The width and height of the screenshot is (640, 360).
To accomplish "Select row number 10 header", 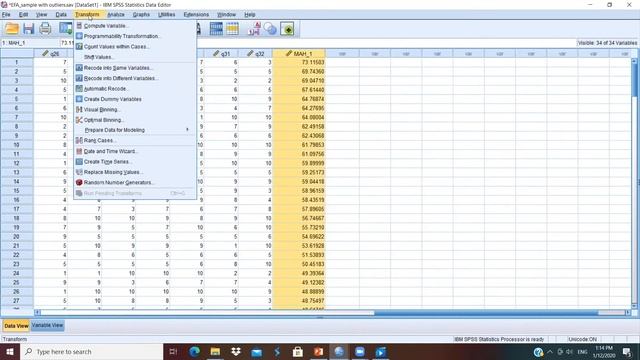I will point(17,145).
